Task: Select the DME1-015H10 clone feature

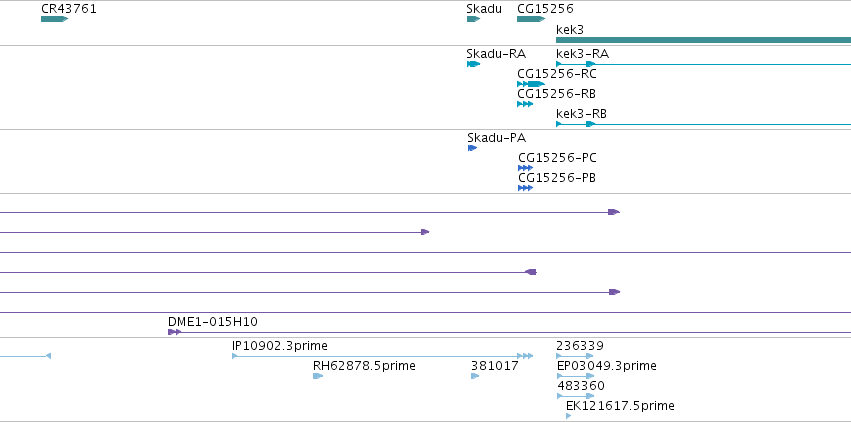Action: (509, 332)
